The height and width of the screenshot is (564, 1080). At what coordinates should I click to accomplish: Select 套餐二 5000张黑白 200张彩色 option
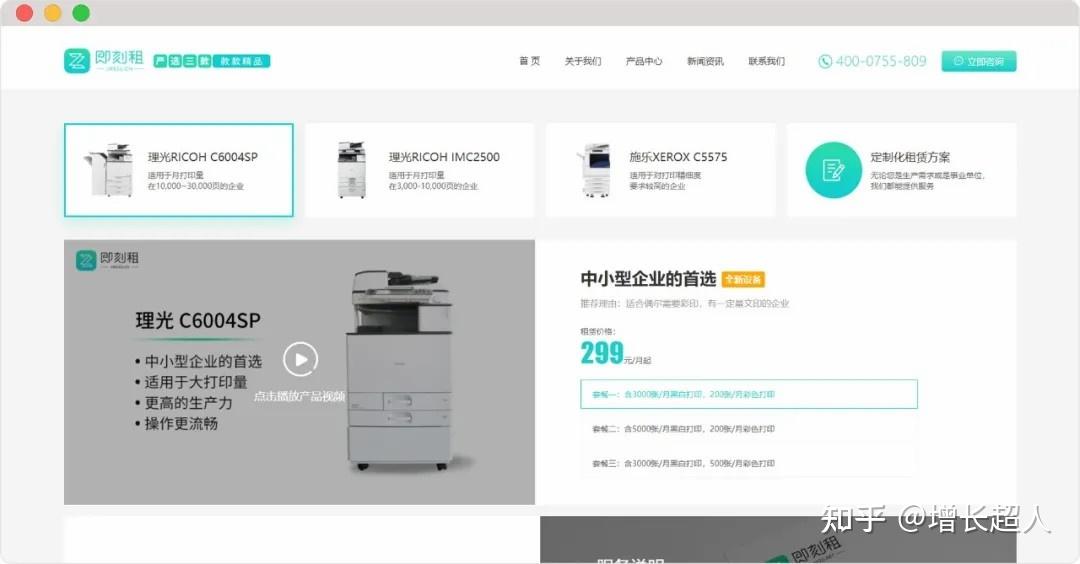pos(749,428)
